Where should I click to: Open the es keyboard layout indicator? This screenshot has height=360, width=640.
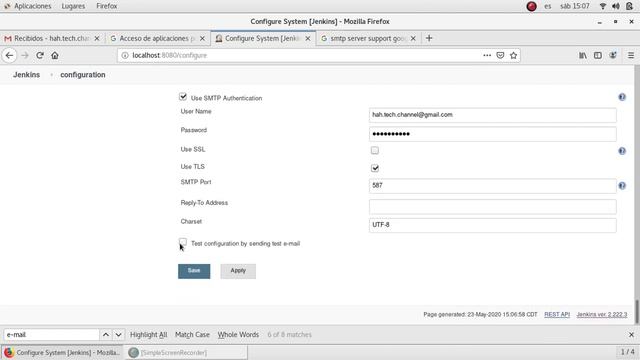548,6
